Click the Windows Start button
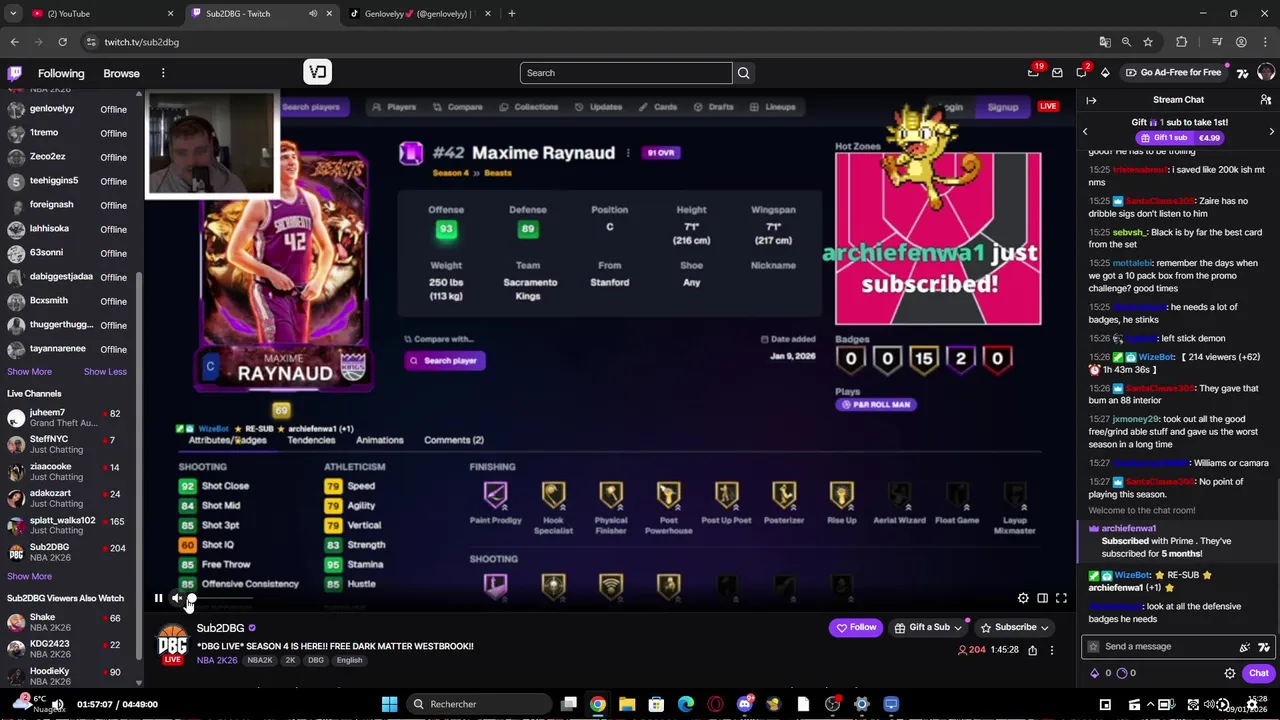Screen dimensions: 1280x720 point(389,704)
